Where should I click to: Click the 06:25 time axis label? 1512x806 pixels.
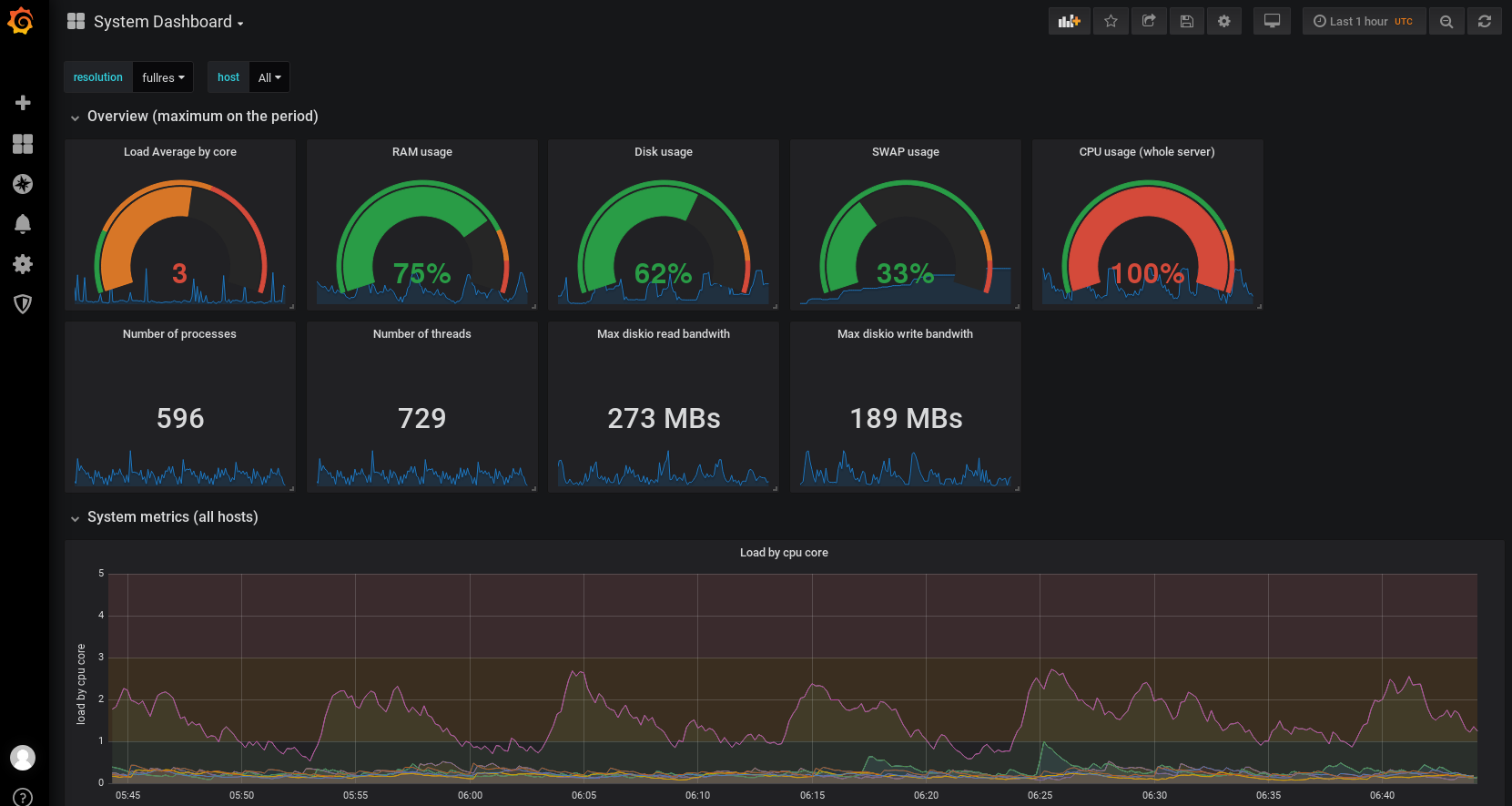(1040, 795)
